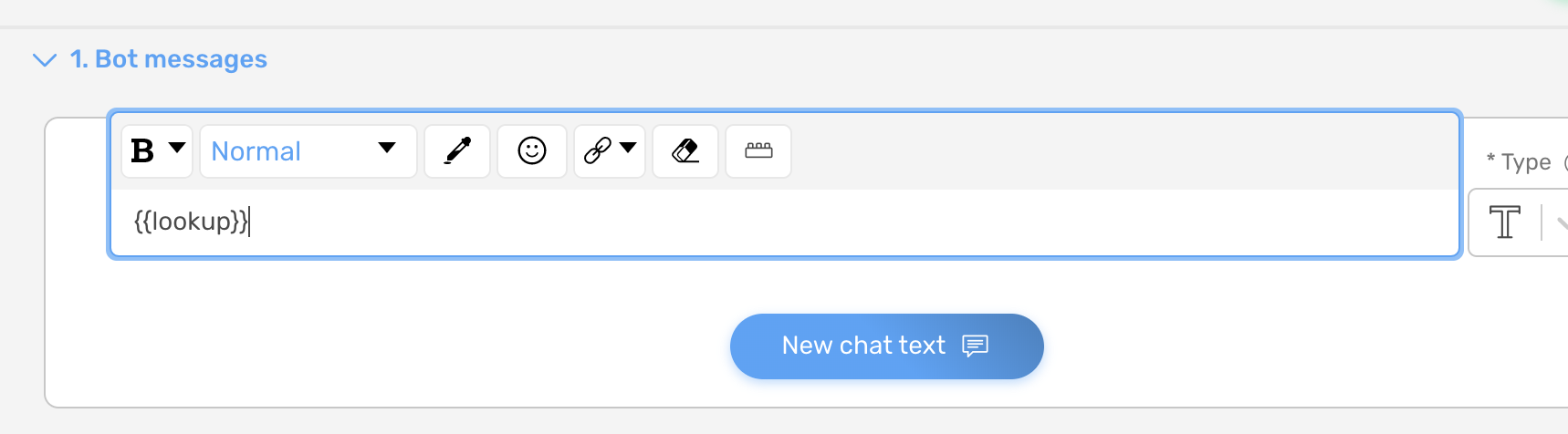Open the Type selector chevron at right edge

tap(1562, 222)
